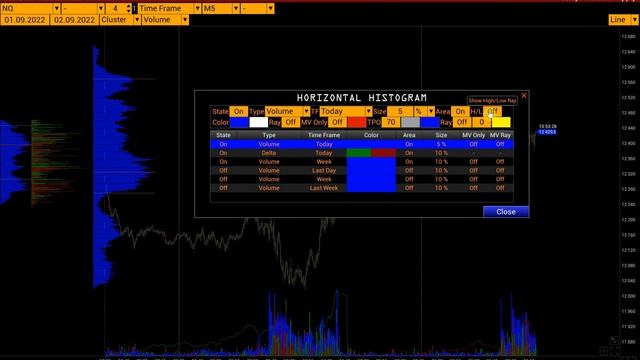Pick the red swatch after MV Only
This screenshot has height=360, width=640.
pyautogui.click(x=357, y=122)
